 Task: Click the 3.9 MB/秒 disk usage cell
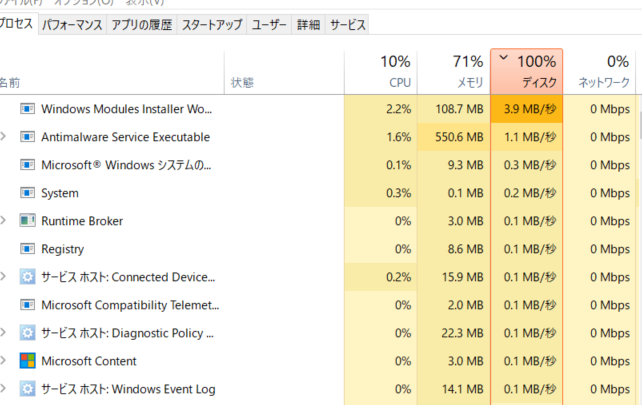point(527,109)
